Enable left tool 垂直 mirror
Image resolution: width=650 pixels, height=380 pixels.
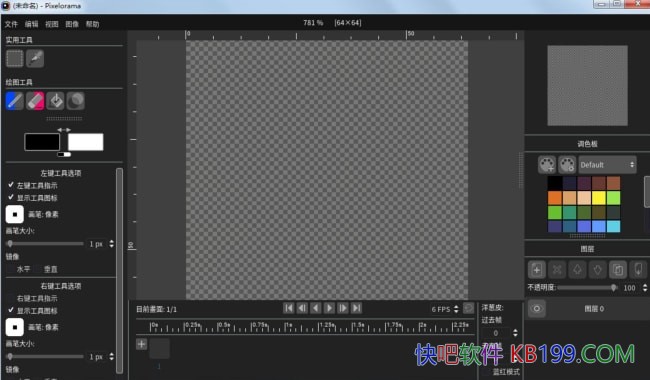tap(46, 269)
